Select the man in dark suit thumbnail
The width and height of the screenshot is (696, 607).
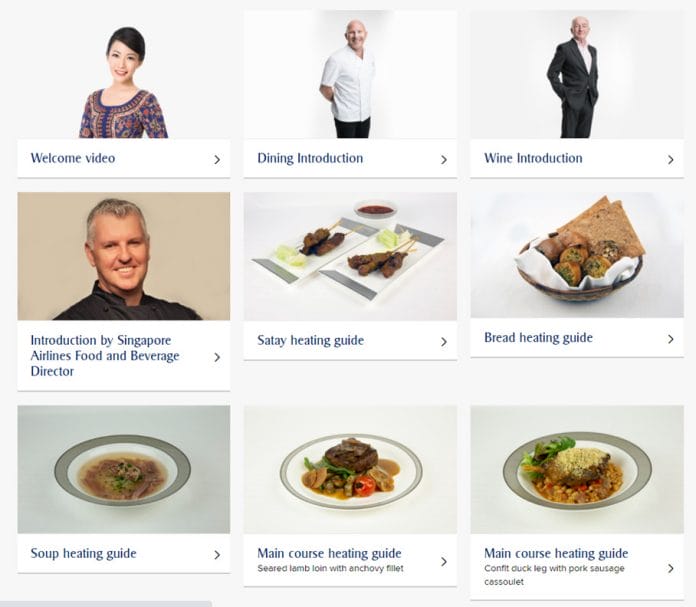577,74
